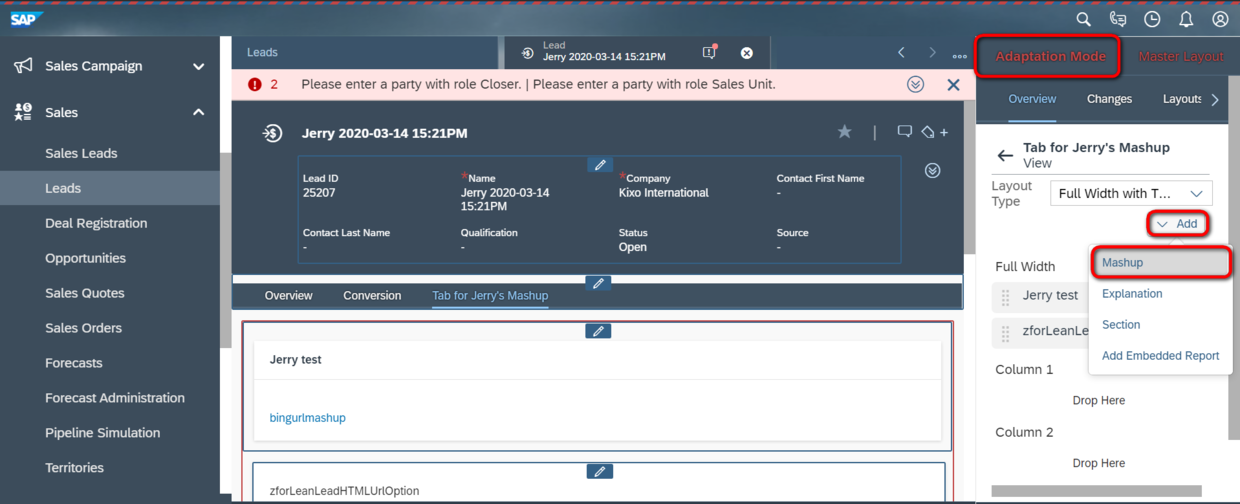Open the notifications bell icon
Image resolution: width=1240 pixels, height=504 pixels.
pos(1186,19)
